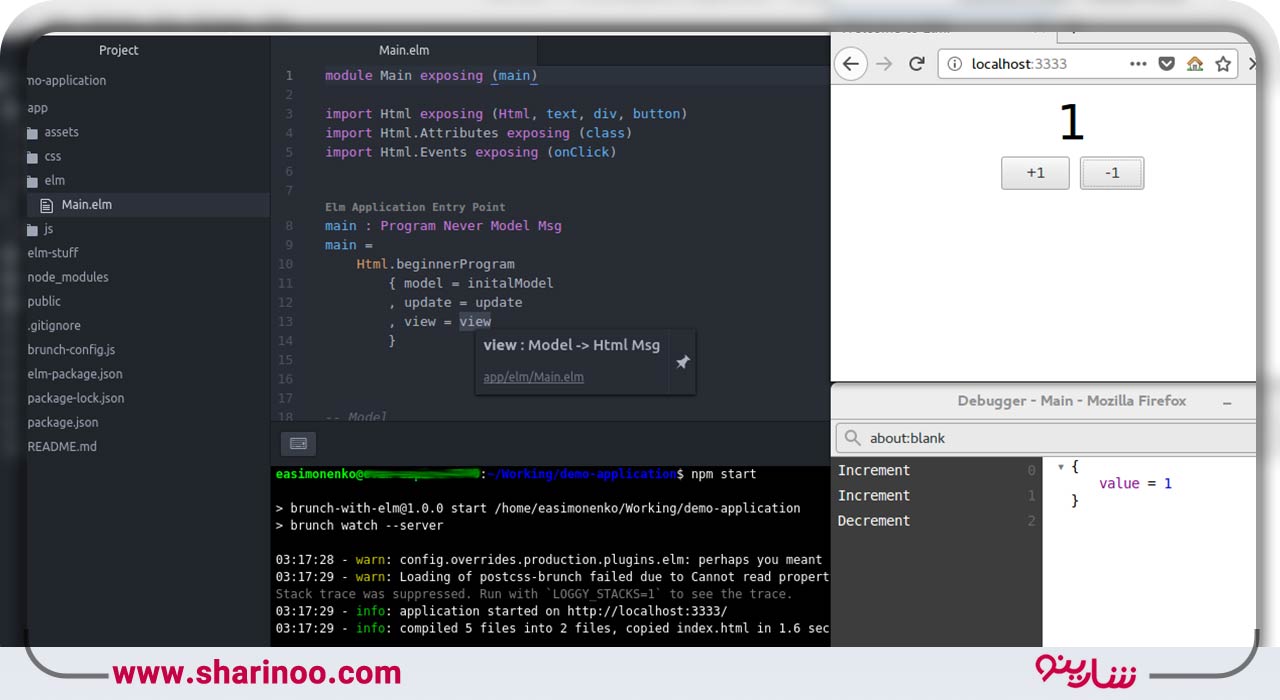
Task: Expand the assets folder
Action: click(61, 132)
